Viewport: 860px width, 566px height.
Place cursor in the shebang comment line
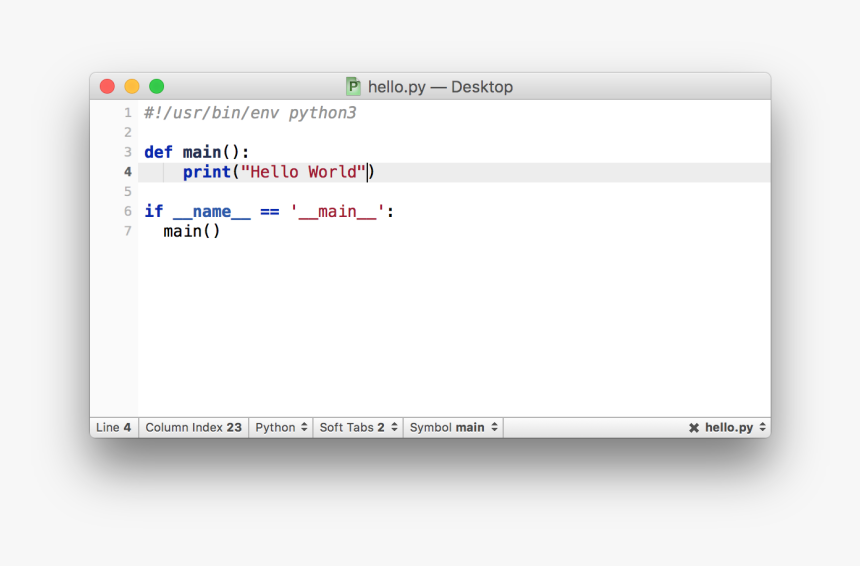pyautogui.click(x=249, y=113)
